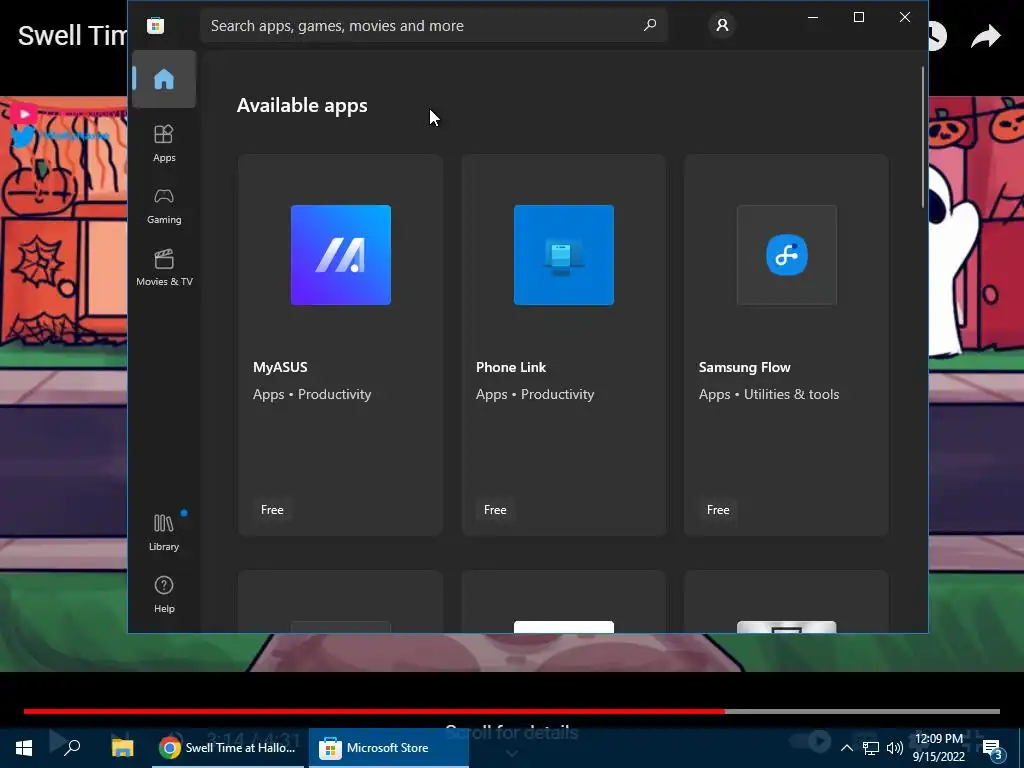The height and width of the screenshot is (768, 1024).
Task: Close the Microsoft Store window
Action: coord(904,17)
